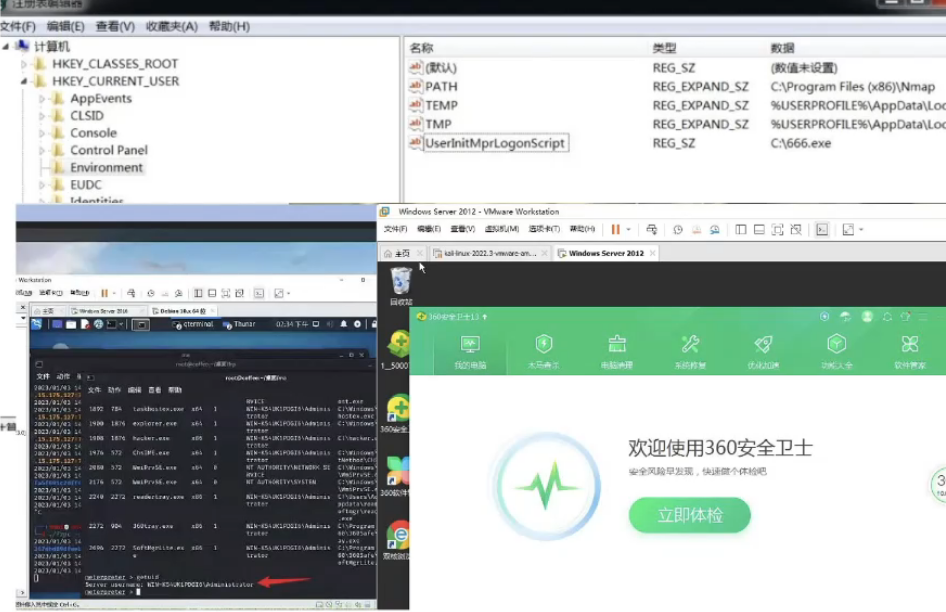Click the 360安全卫士13 upgrade arrow title
The width and height of the screenshot is (946, 612).
pos(452,316)
